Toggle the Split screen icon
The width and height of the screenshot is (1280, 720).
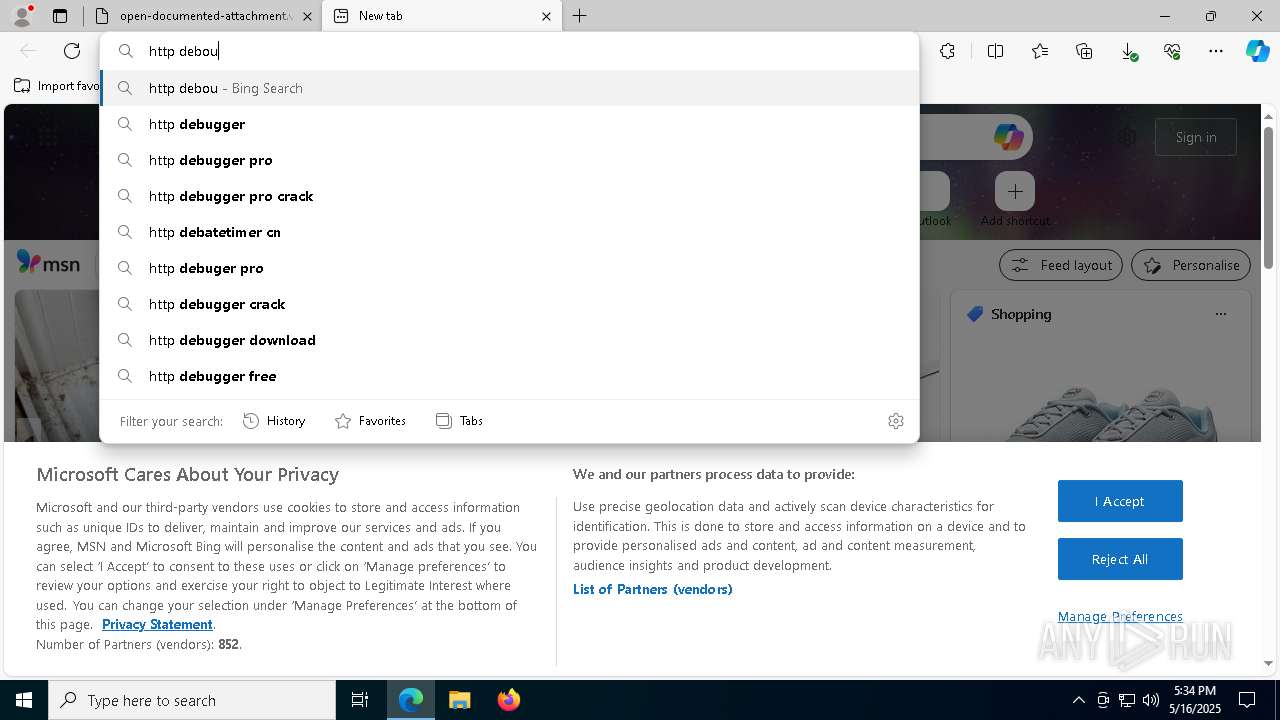tap(995, 51)
